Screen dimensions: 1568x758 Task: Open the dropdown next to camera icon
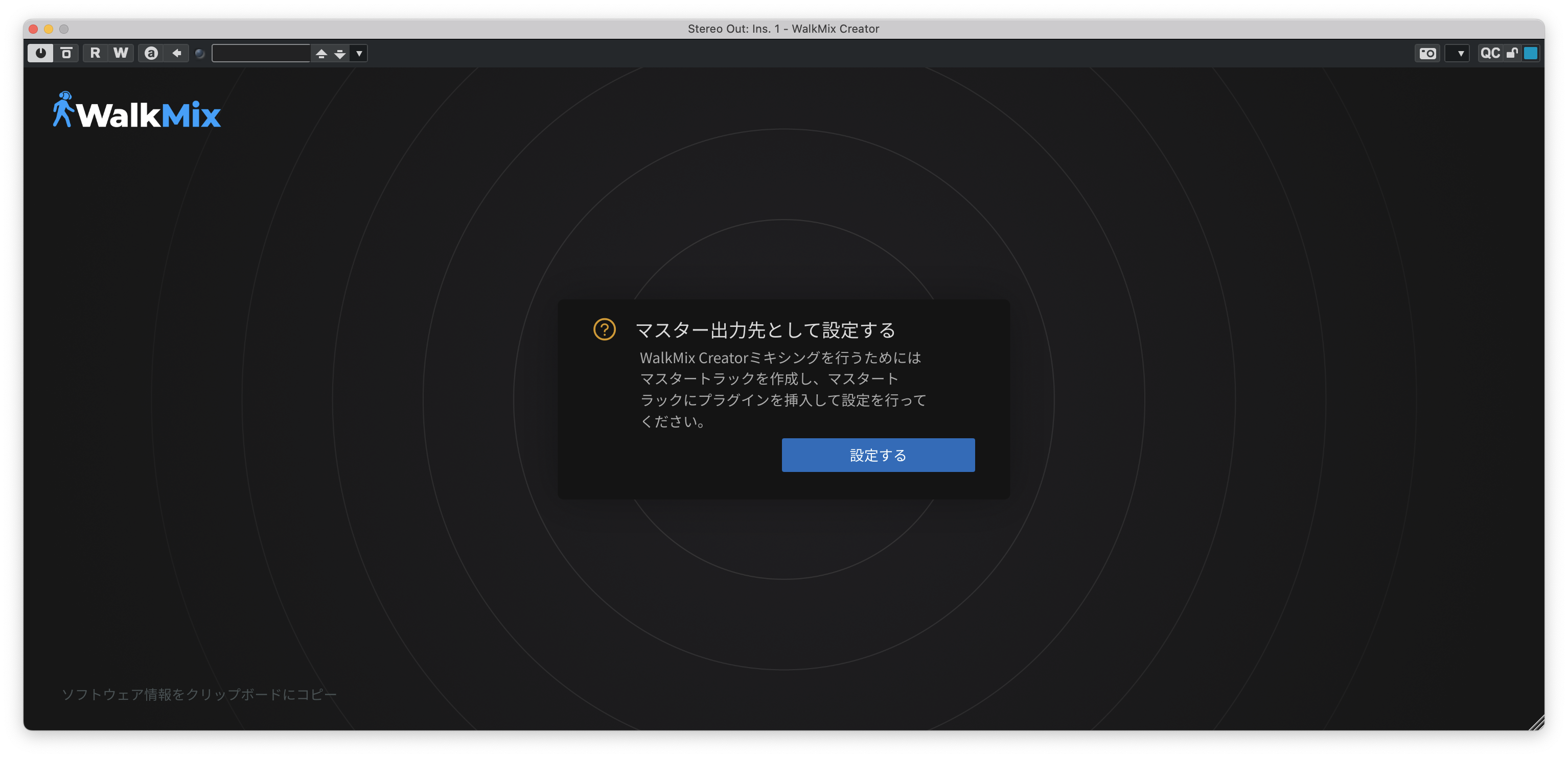coord(1460,54)
